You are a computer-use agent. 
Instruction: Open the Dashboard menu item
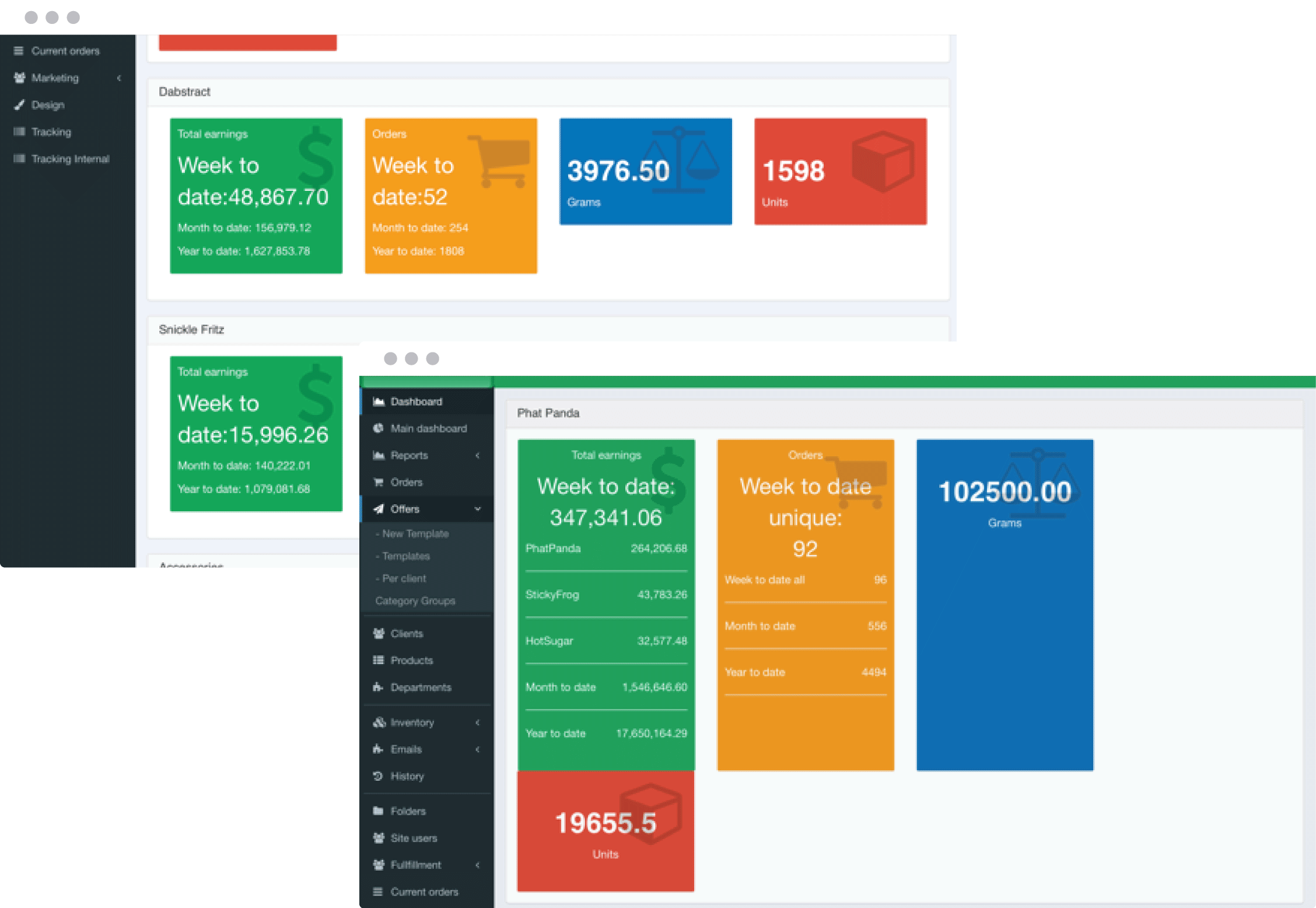tap(416, 401)
